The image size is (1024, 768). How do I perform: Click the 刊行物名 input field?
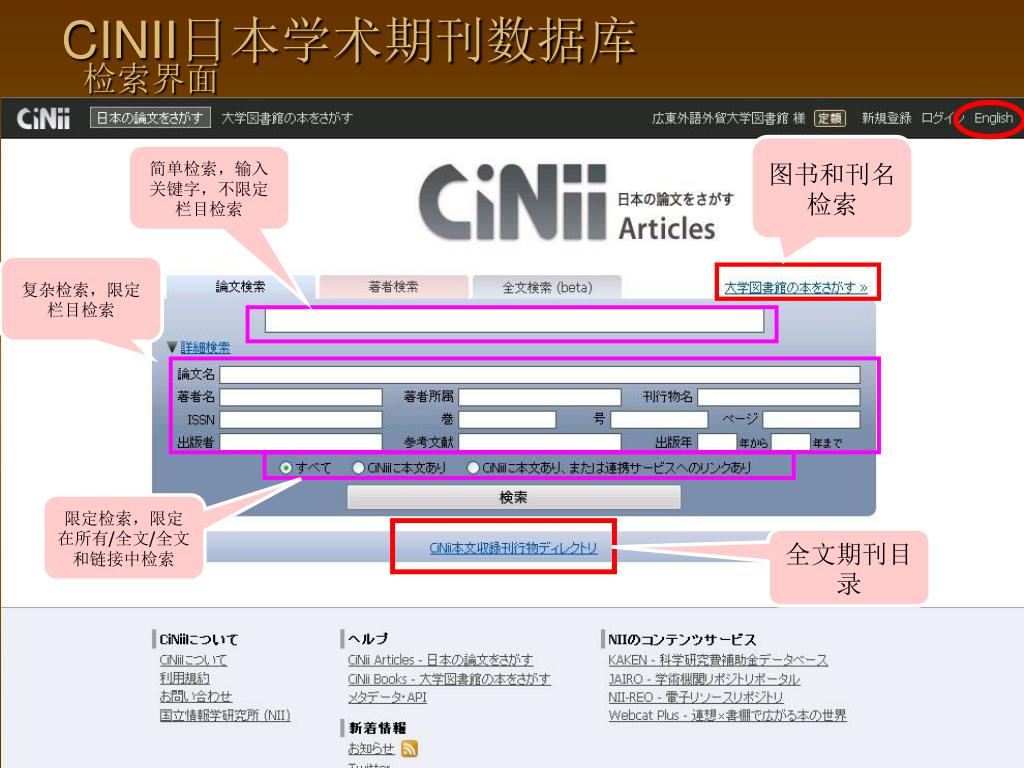click(x=778, y=397)
